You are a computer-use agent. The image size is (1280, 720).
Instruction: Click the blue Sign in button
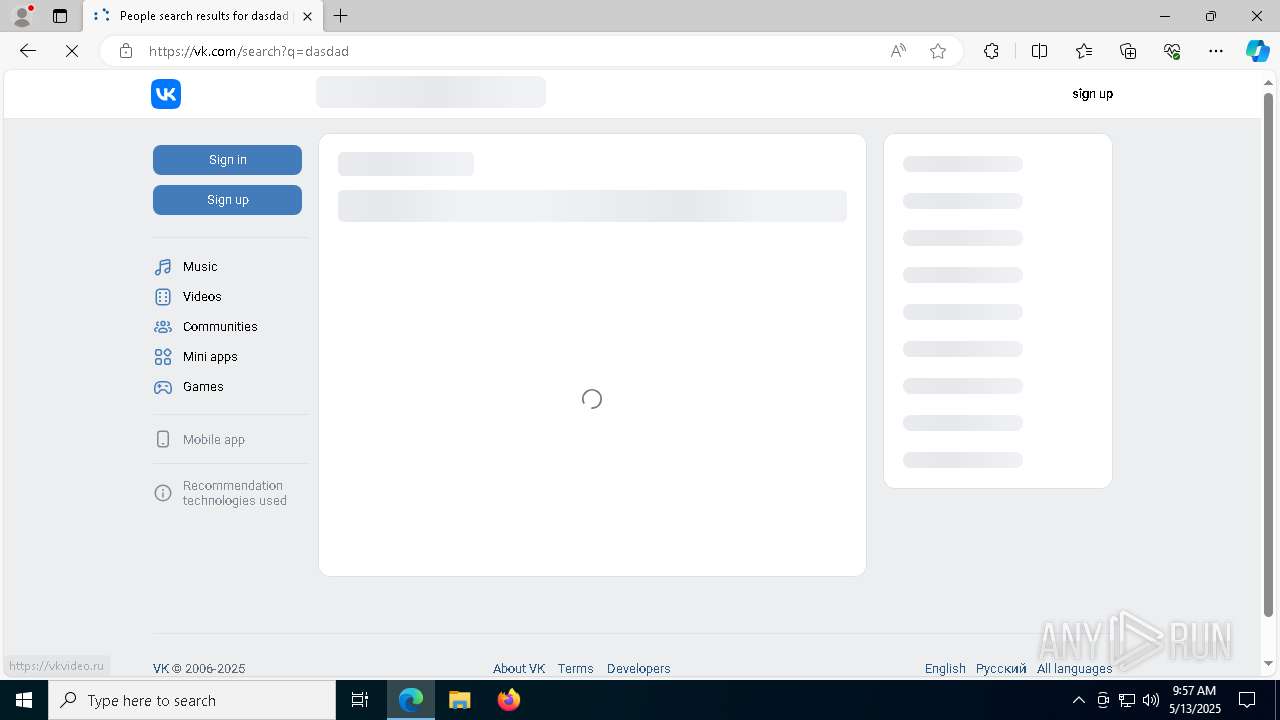coord(227,160)
